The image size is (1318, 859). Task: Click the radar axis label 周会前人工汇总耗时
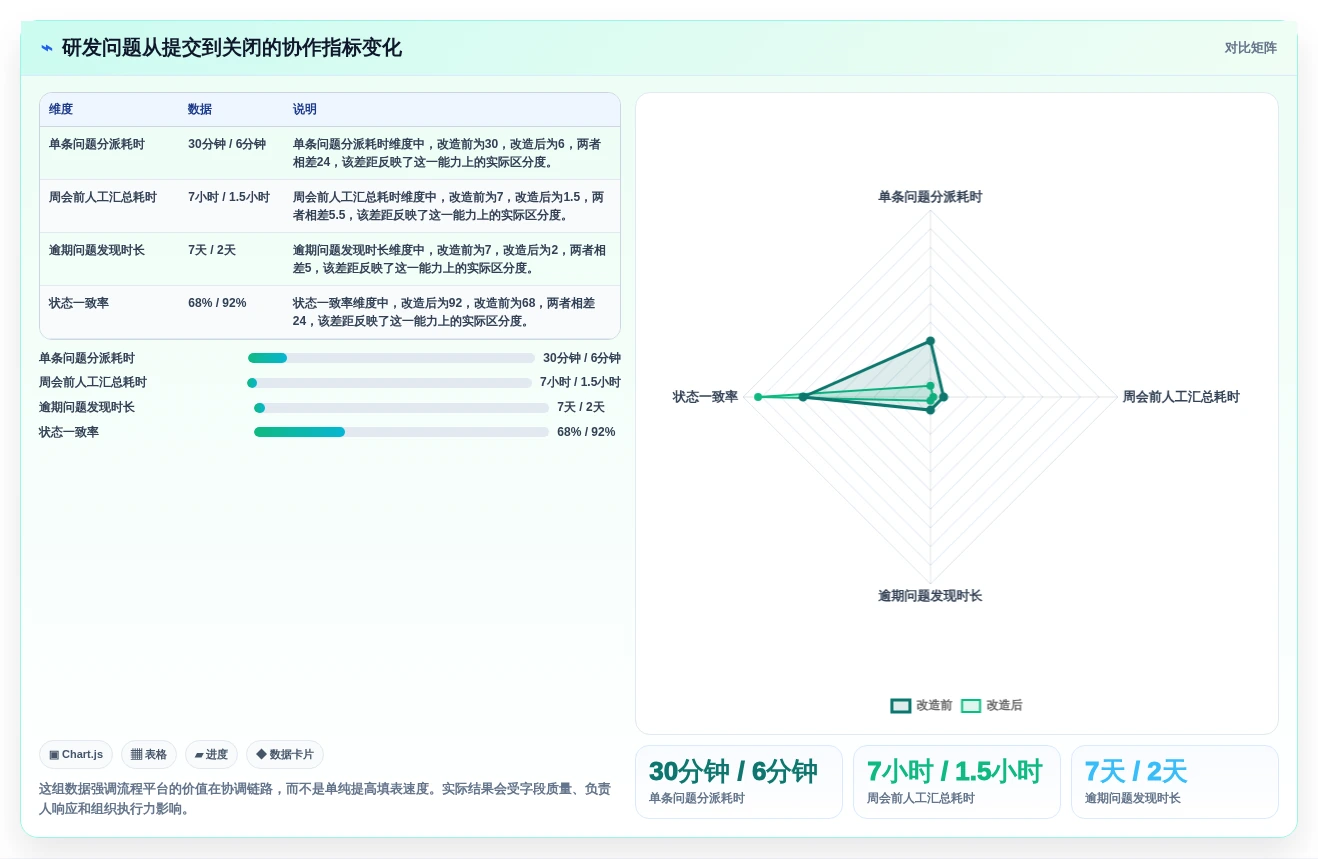pyautogui.click(x=1181, y=397)
